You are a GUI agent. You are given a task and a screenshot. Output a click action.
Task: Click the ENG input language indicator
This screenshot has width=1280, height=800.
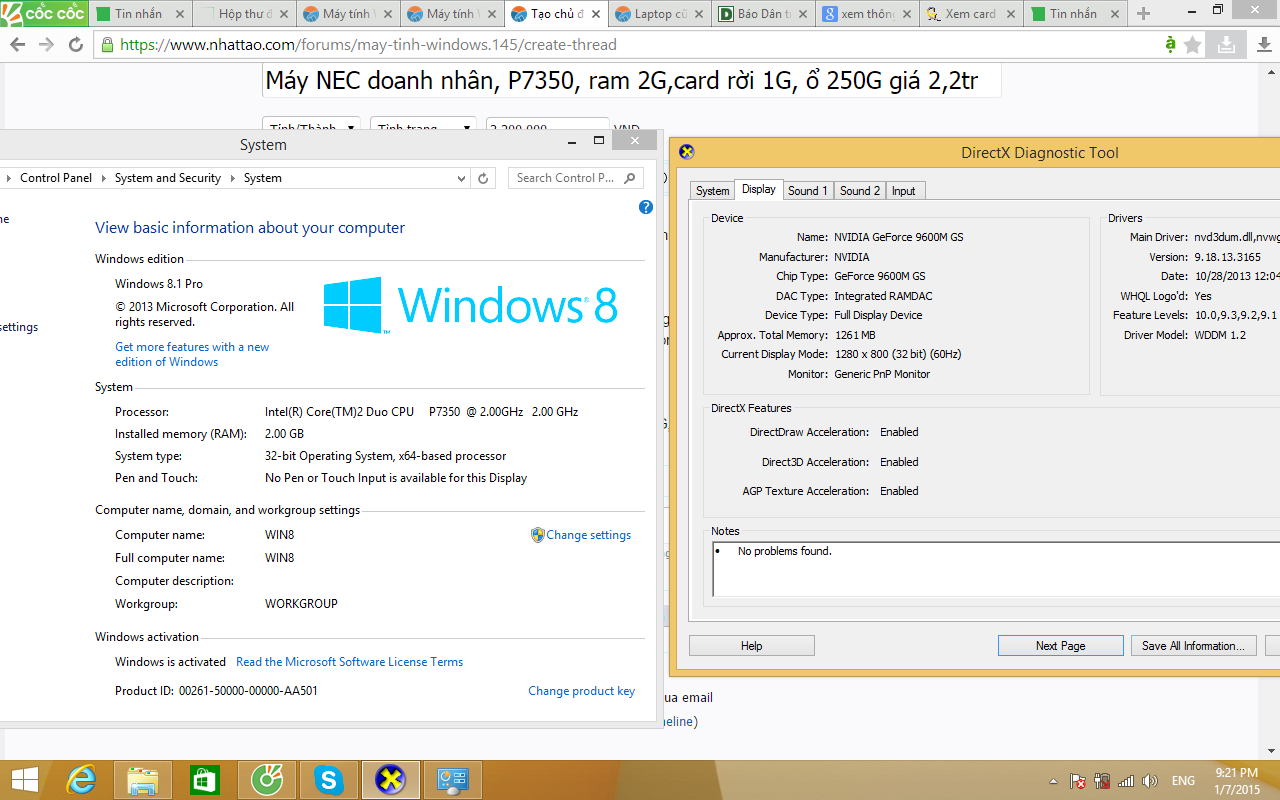click(1183, 781)
